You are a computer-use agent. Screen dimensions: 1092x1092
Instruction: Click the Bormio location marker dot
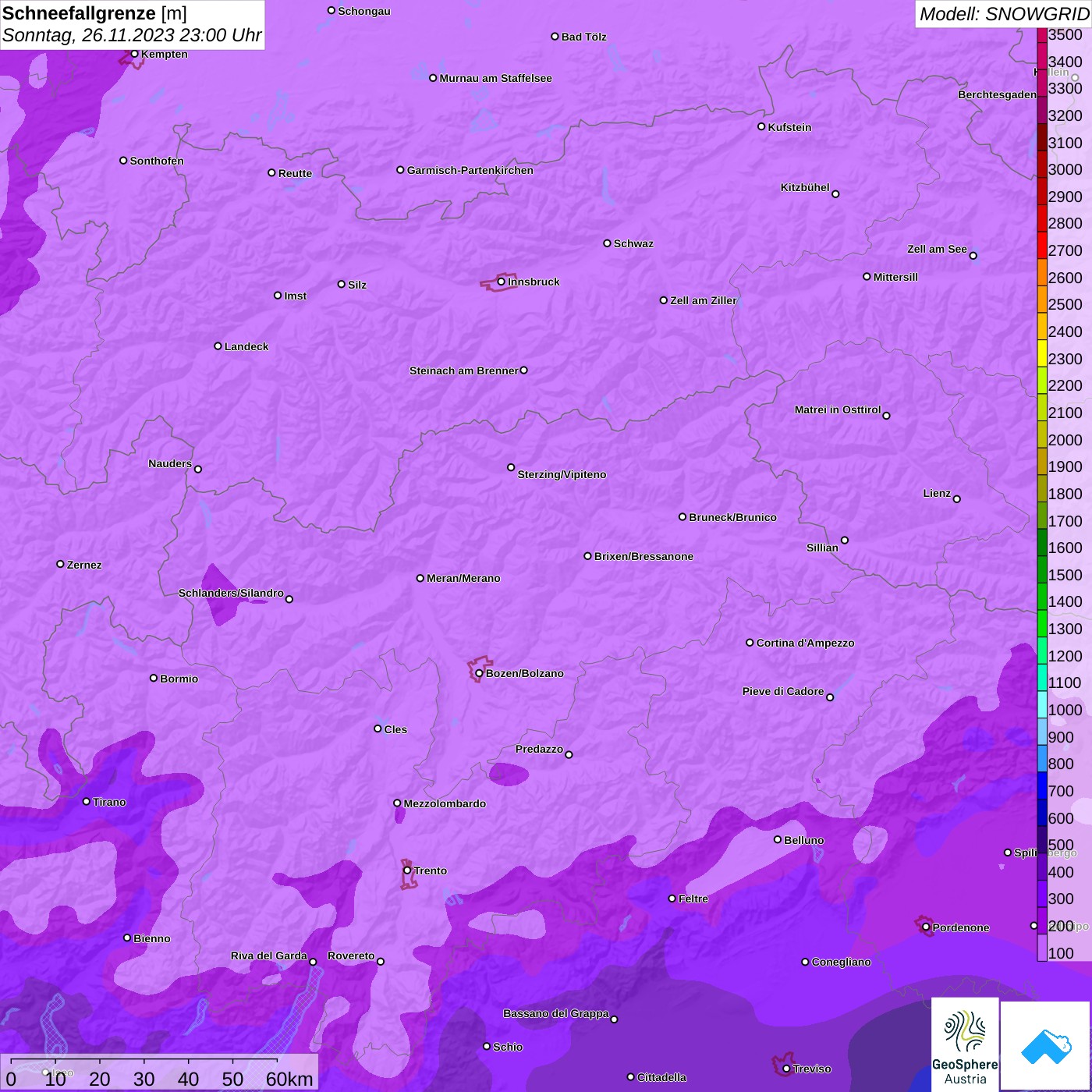coord(154,678)
